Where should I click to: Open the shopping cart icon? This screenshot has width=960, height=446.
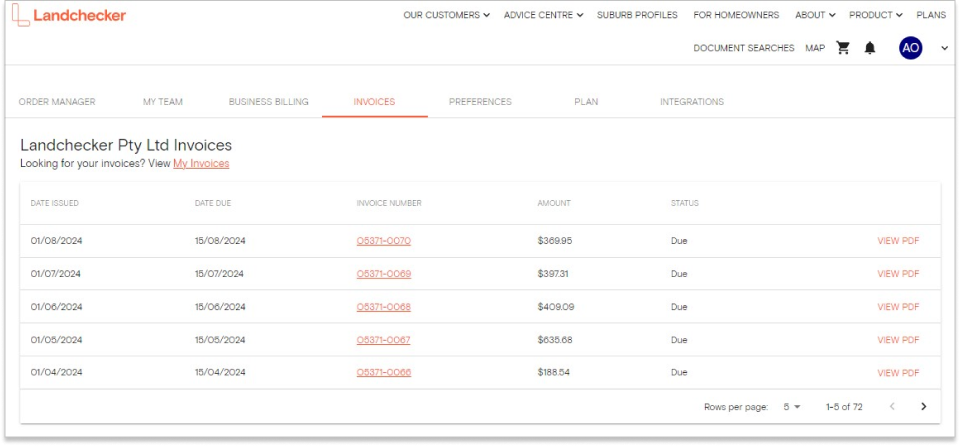click(843, 48)
